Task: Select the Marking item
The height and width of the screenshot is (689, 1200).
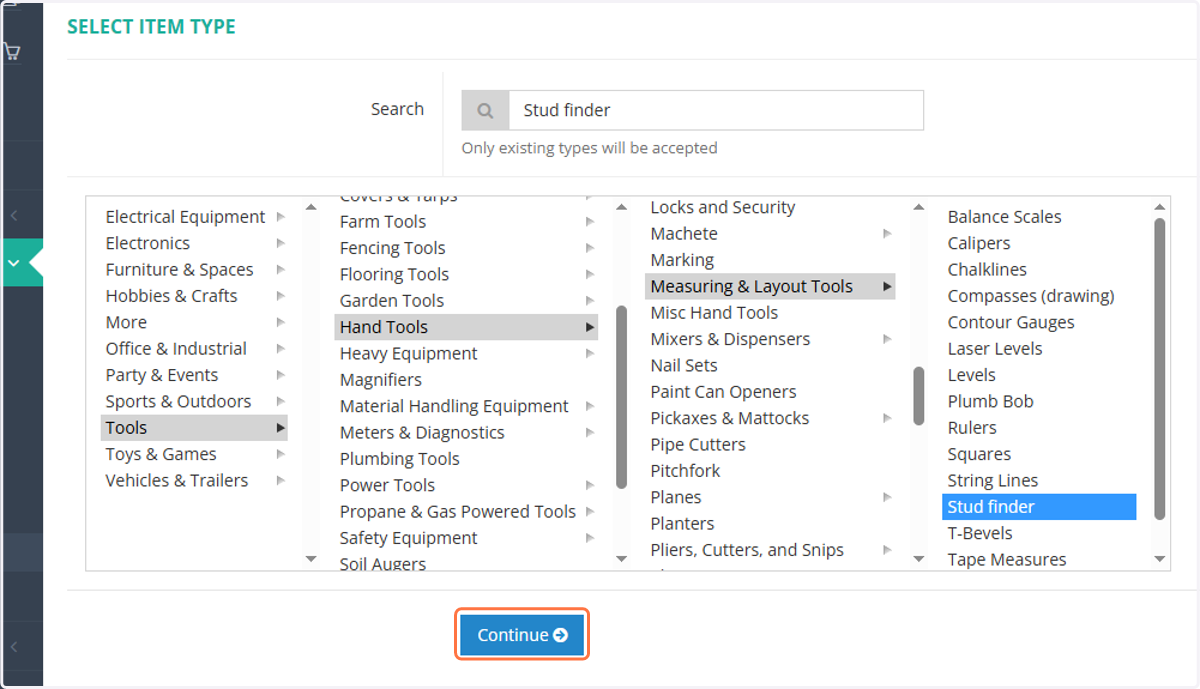Action: (682, 261)
